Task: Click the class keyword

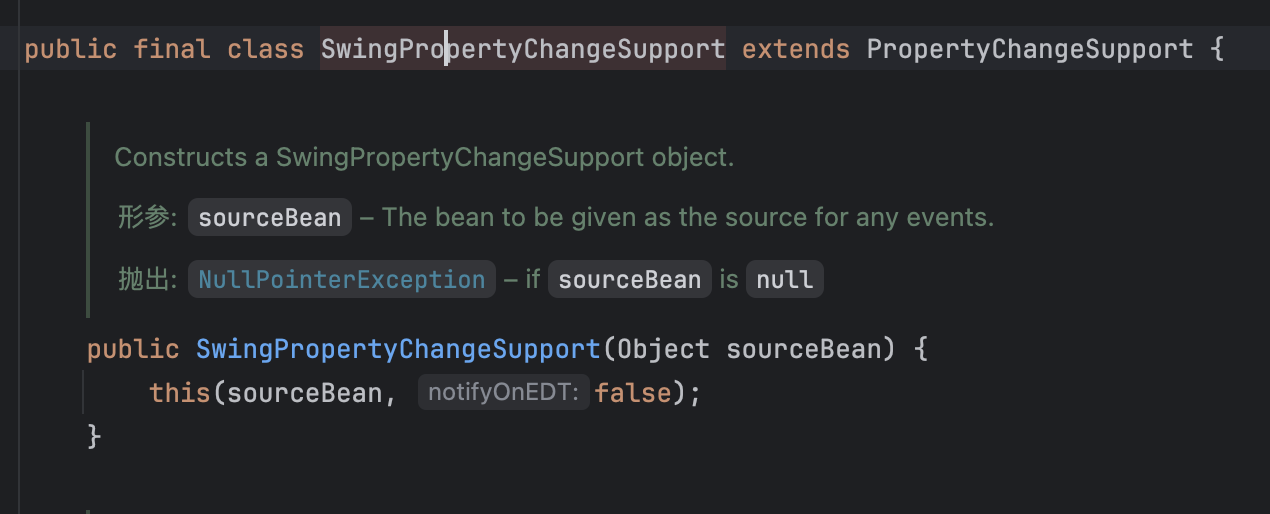Action: [x=265, y=49]
